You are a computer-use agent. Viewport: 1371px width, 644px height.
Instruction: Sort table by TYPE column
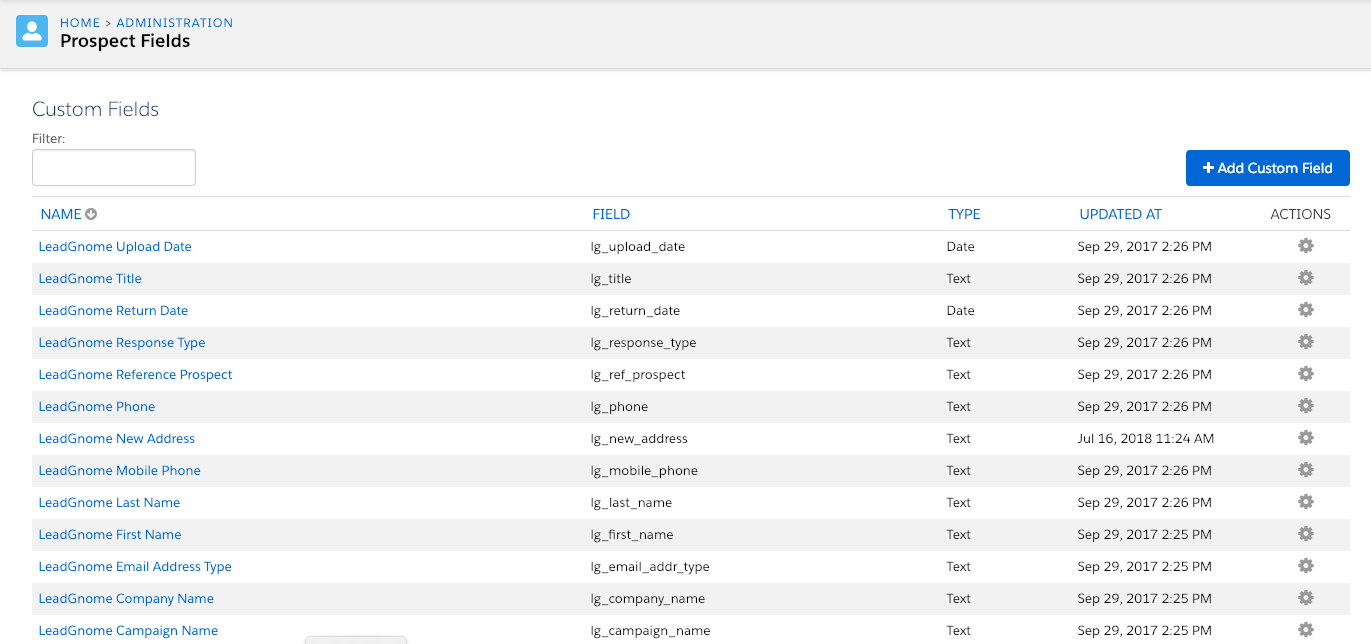coord(964,214)
